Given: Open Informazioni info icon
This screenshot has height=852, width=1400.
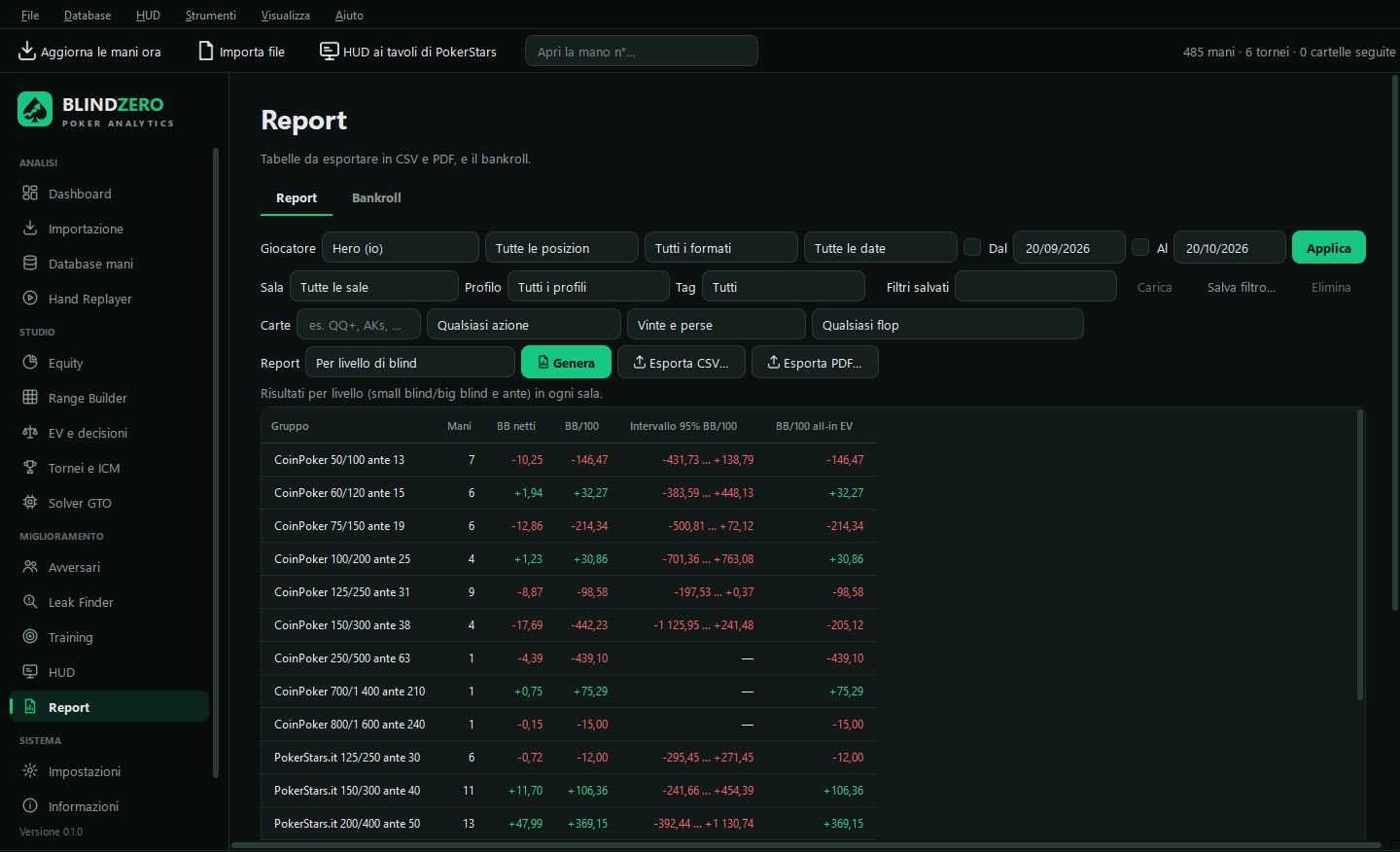Looking at the screenshot, I should 30,806.
